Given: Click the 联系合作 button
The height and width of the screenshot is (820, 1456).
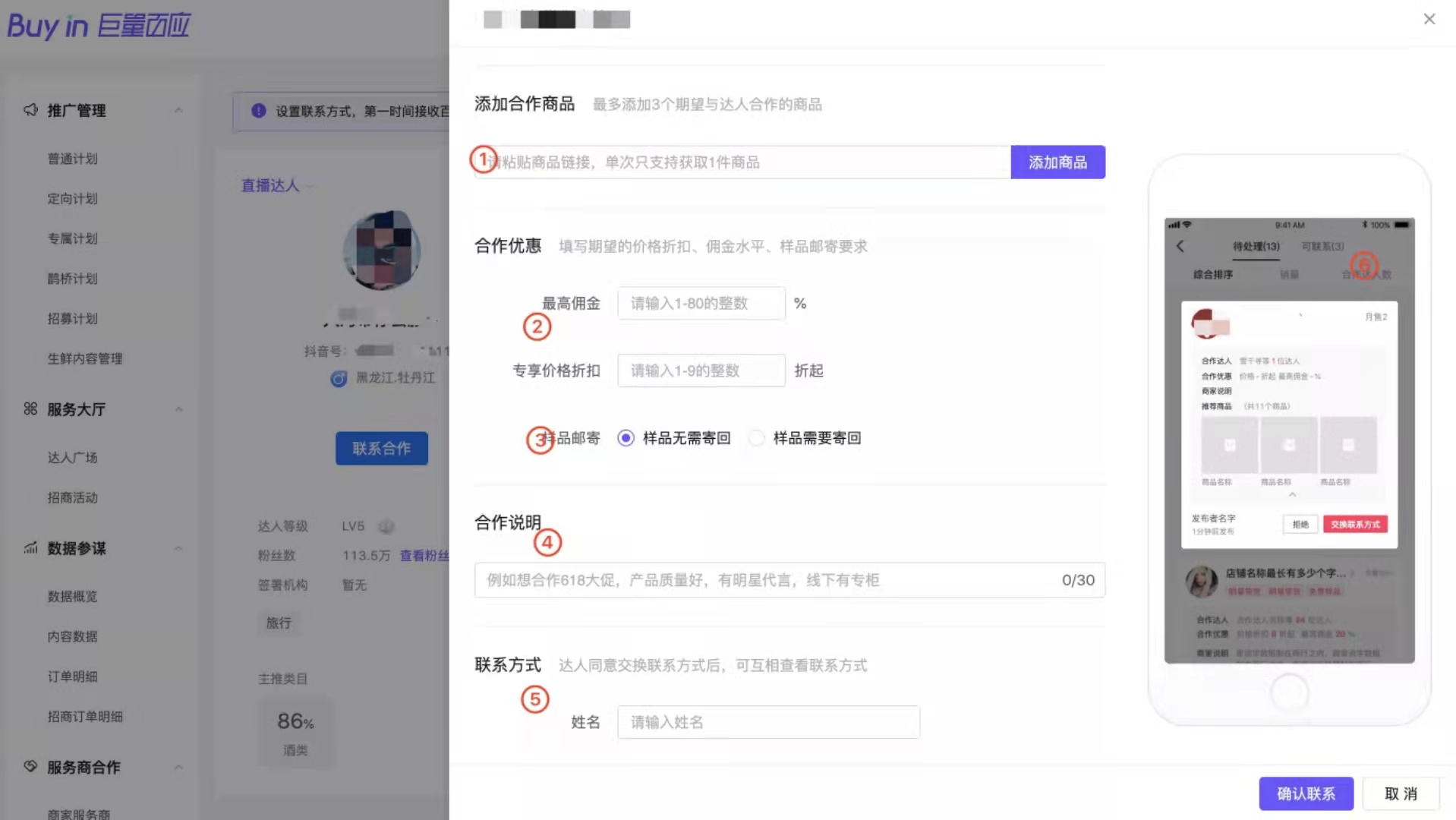Looking at the screenshot, I should pos(382,449).
